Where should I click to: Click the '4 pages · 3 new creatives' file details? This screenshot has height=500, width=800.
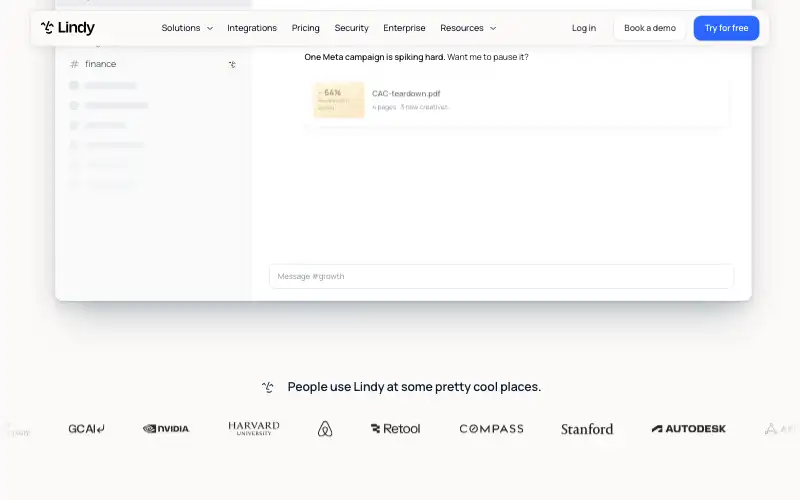[x=410, y=107]
